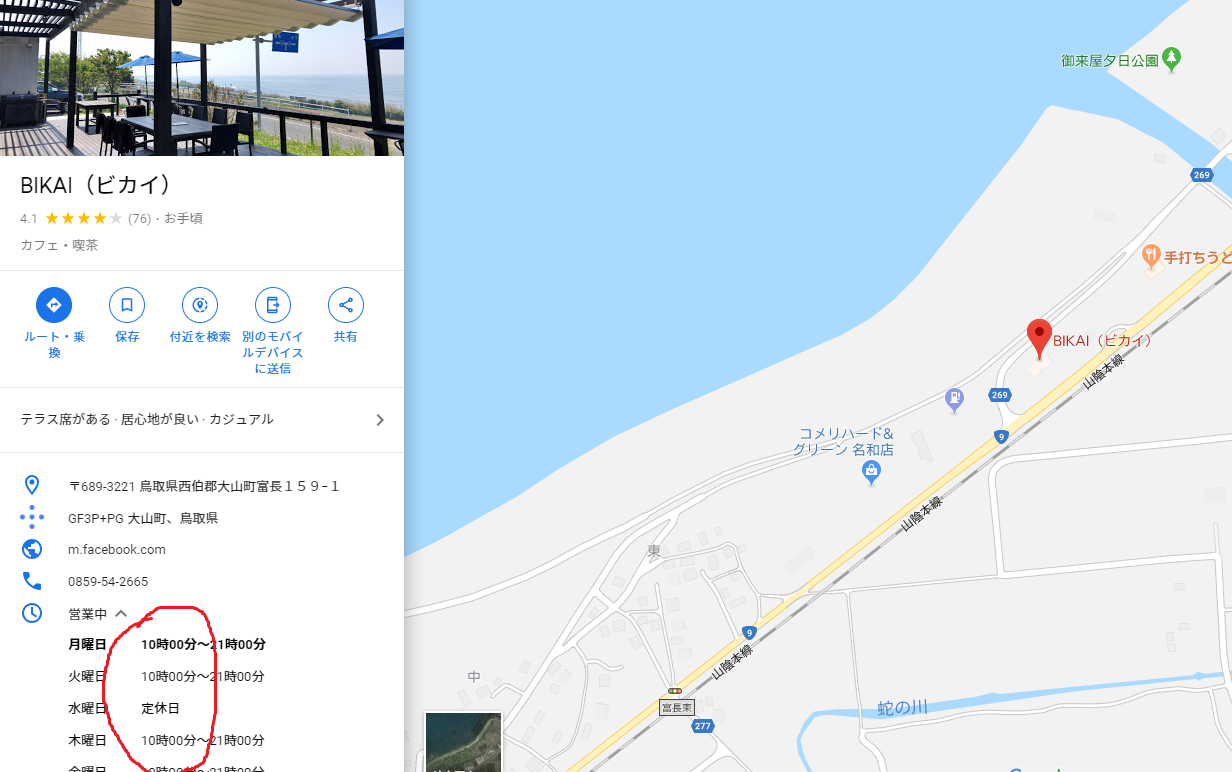Click the address 〒689-3221 鳥取県西伯郡 line
The image size is (1232, 772).
coord(204,486)
